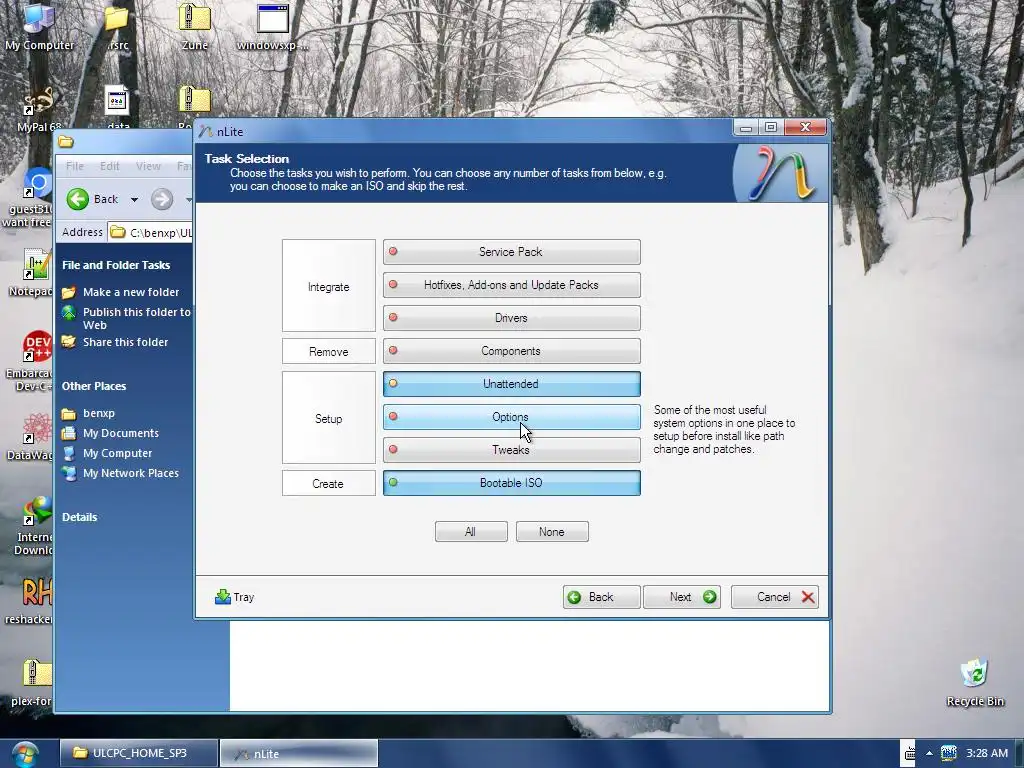Open My Computer in Other Places
The image size is (1024, 768).
[x=118, y=453]
